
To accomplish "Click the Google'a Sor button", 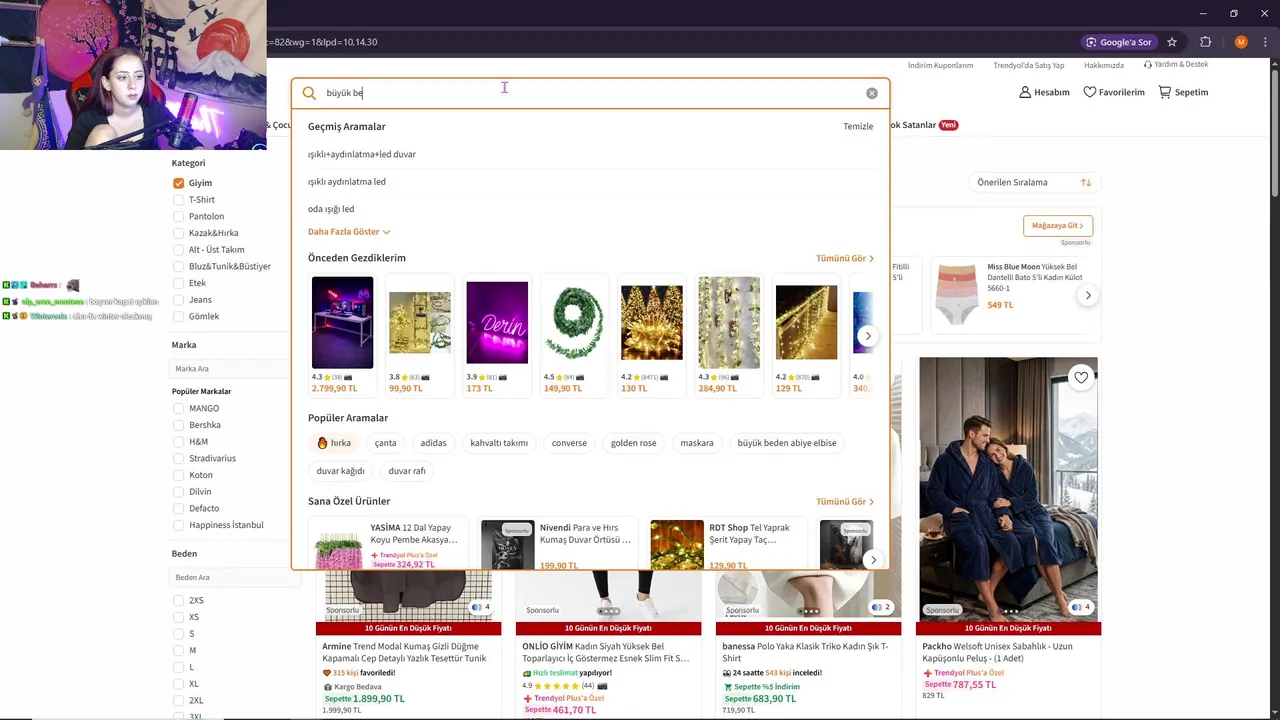I will (x=1119, y=42).
